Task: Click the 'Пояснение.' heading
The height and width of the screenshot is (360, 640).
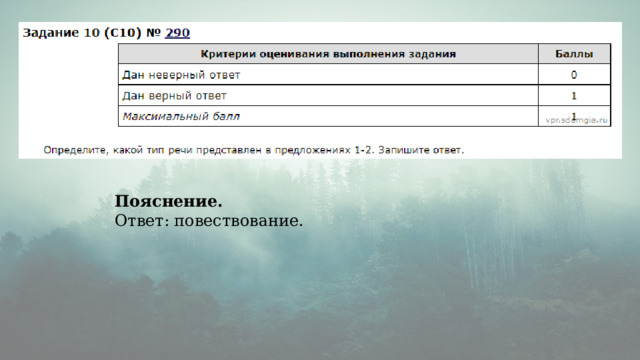Action: tap(169, 201)
